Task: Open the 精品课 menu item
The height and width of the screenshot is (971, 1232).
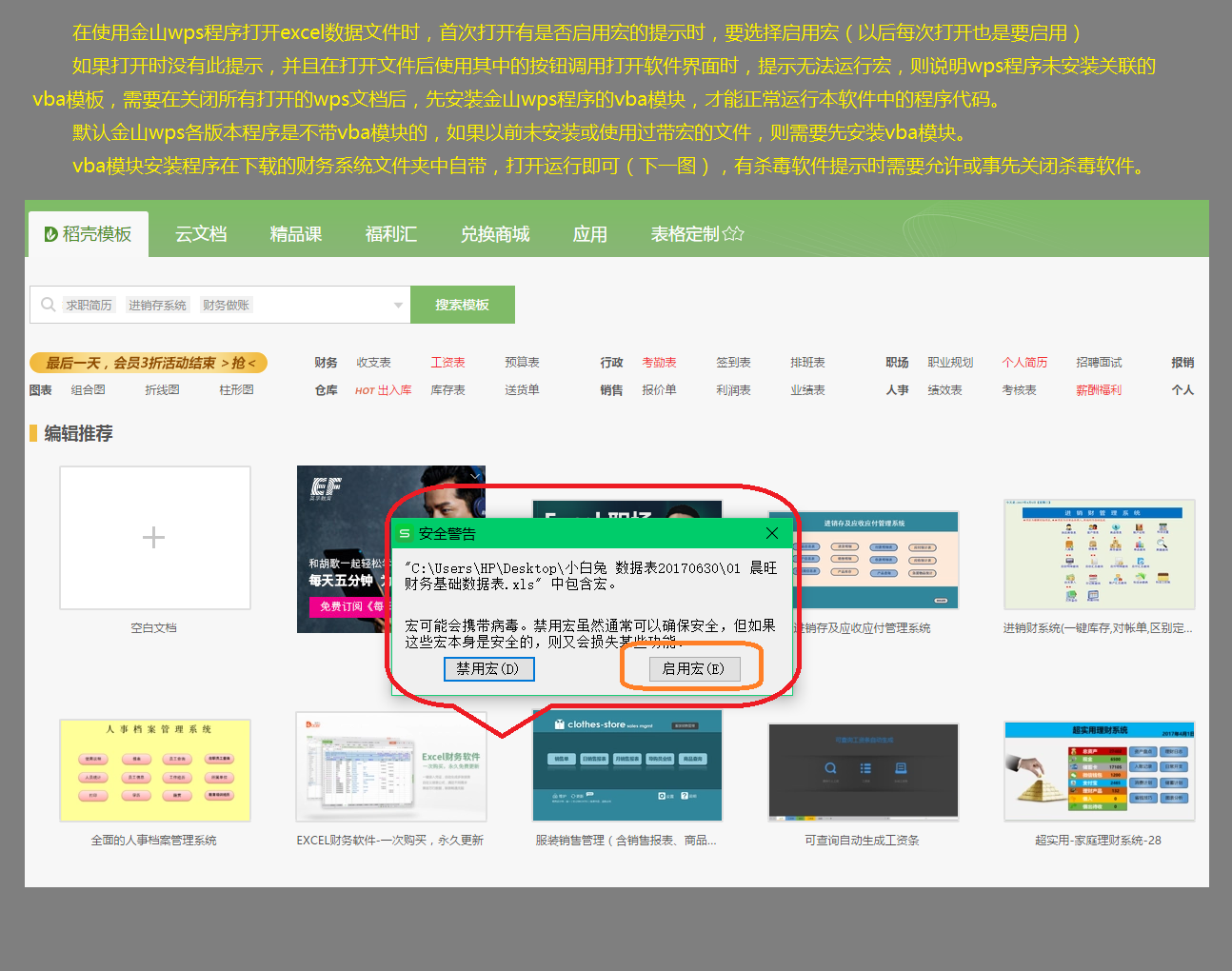Action: click(295, 233)
